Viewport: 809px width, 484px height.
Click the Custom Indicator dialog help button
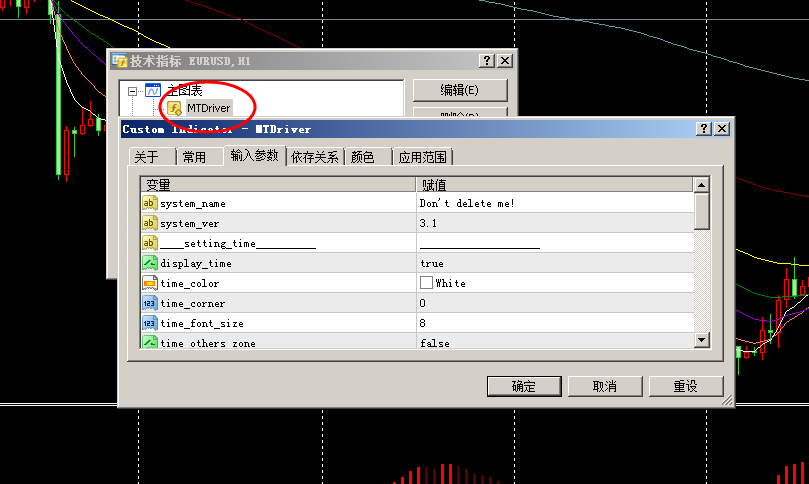(704, 129)
